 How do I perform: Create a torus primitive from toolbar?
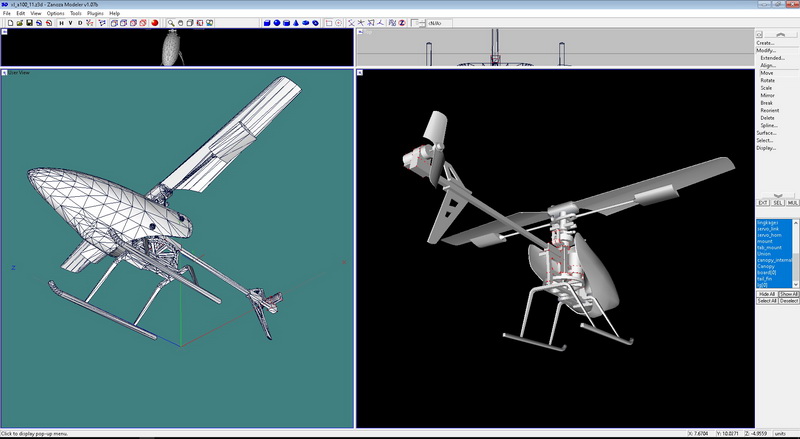[316, 21]
